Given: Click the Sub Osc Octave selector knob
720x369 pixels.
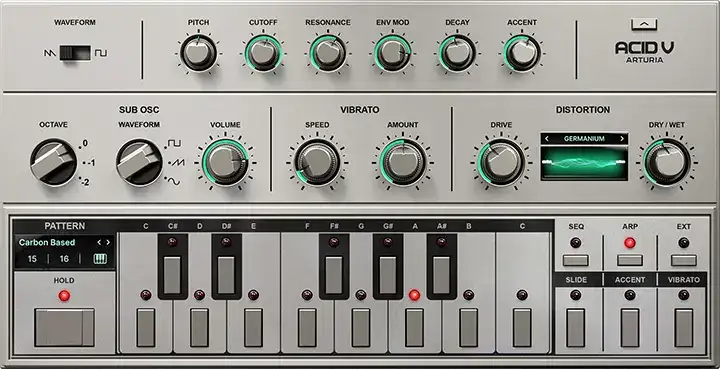Looking at the screenshot, I should point(54,162).
